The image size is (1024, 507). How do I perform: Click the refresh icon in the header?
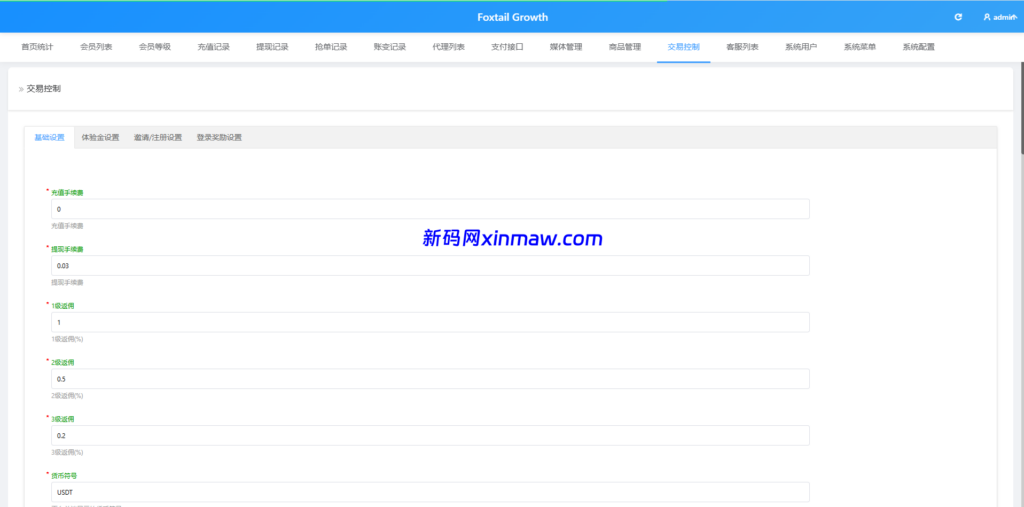[x=958, y=17]
